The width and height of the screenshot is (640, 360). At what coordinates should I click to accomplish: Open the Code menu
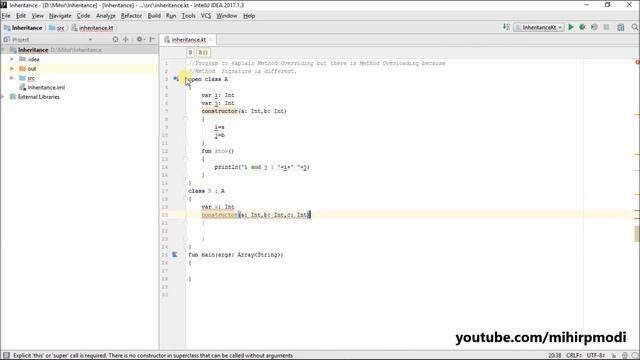[x=83, y=16]
